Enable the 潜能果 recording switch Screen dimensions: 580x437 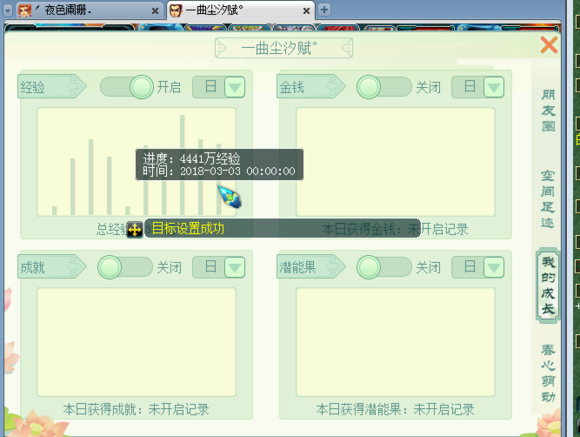click(384, 267)
